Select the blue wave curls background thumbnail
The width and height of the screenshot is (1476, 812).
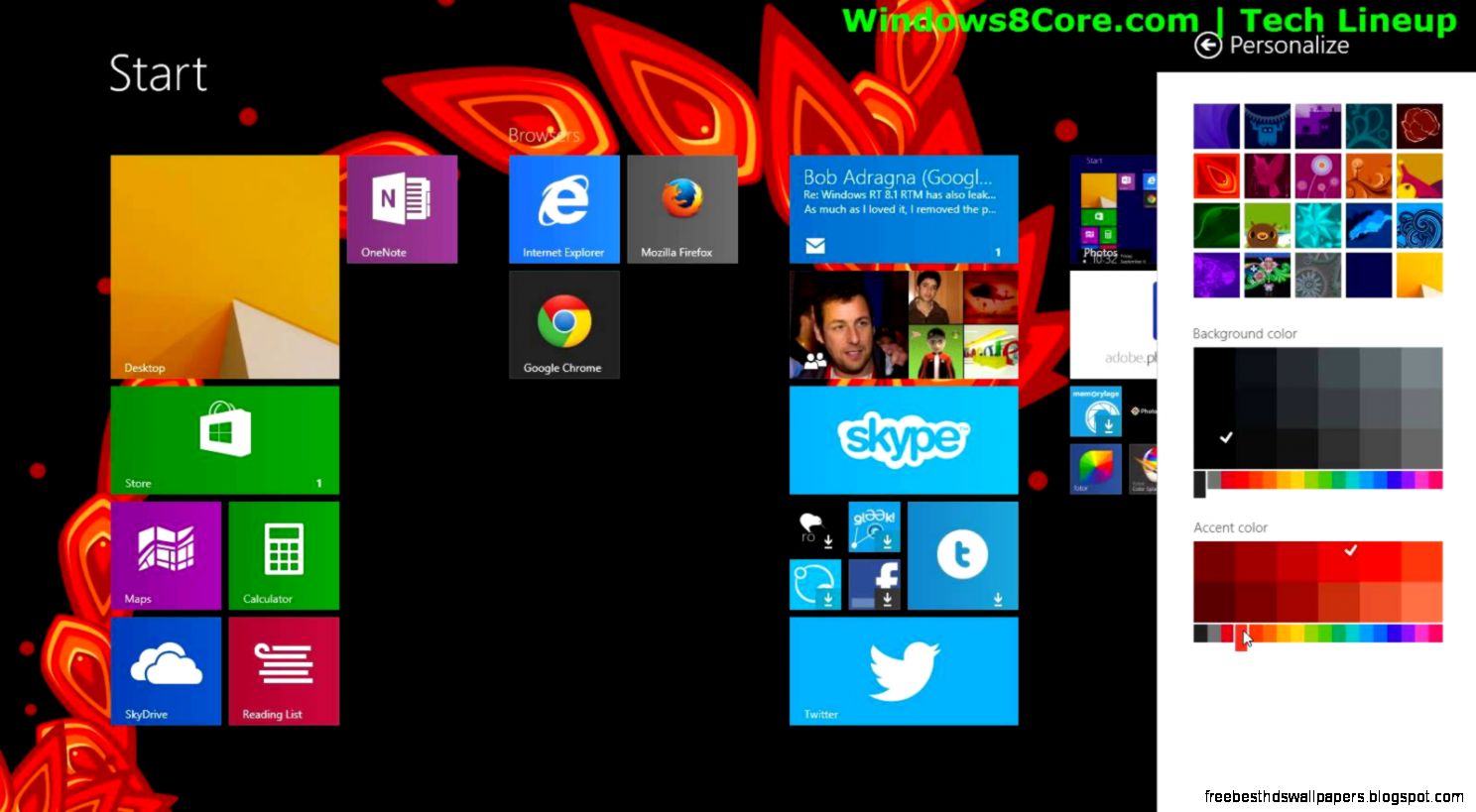[1419, 225]
